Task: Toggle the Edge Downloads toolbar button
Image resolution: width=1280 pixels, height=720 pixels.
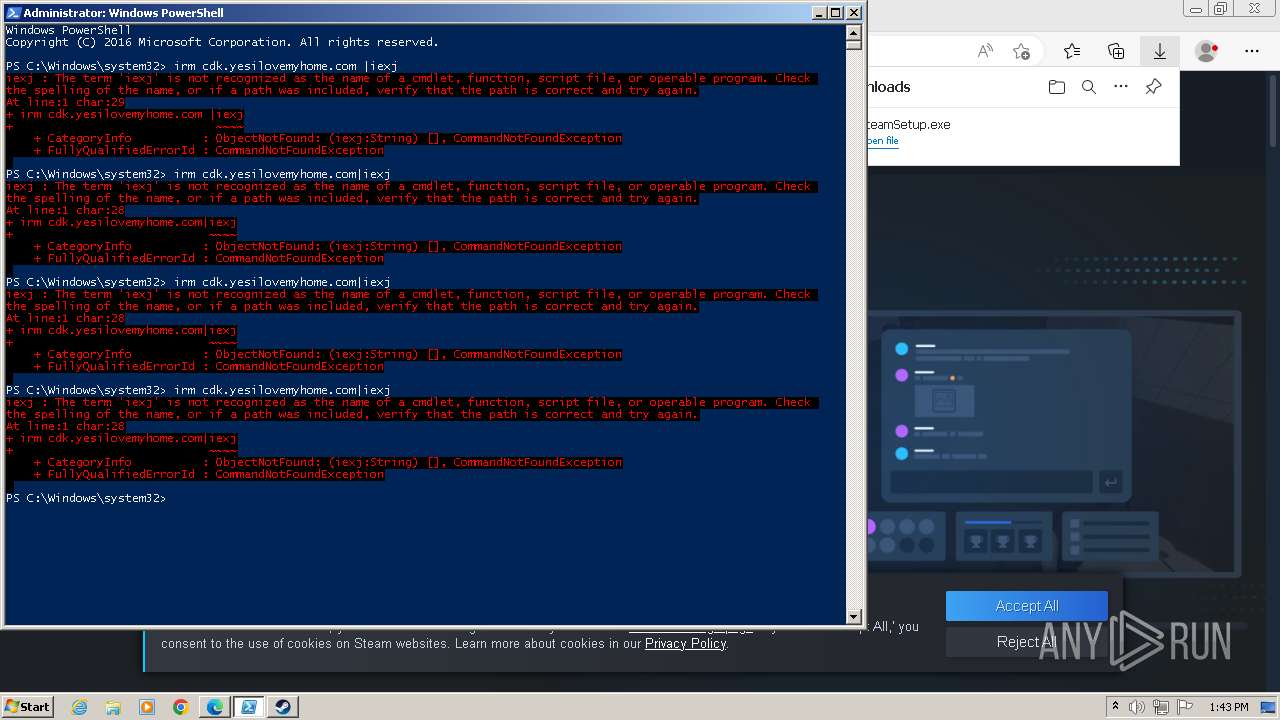Action: [1160, 51]
